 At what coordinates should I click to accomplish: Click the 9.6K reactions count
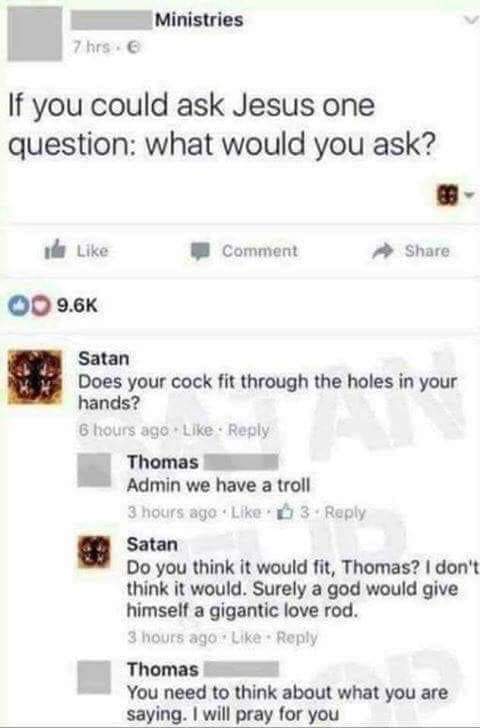click(x=77, y=306)
